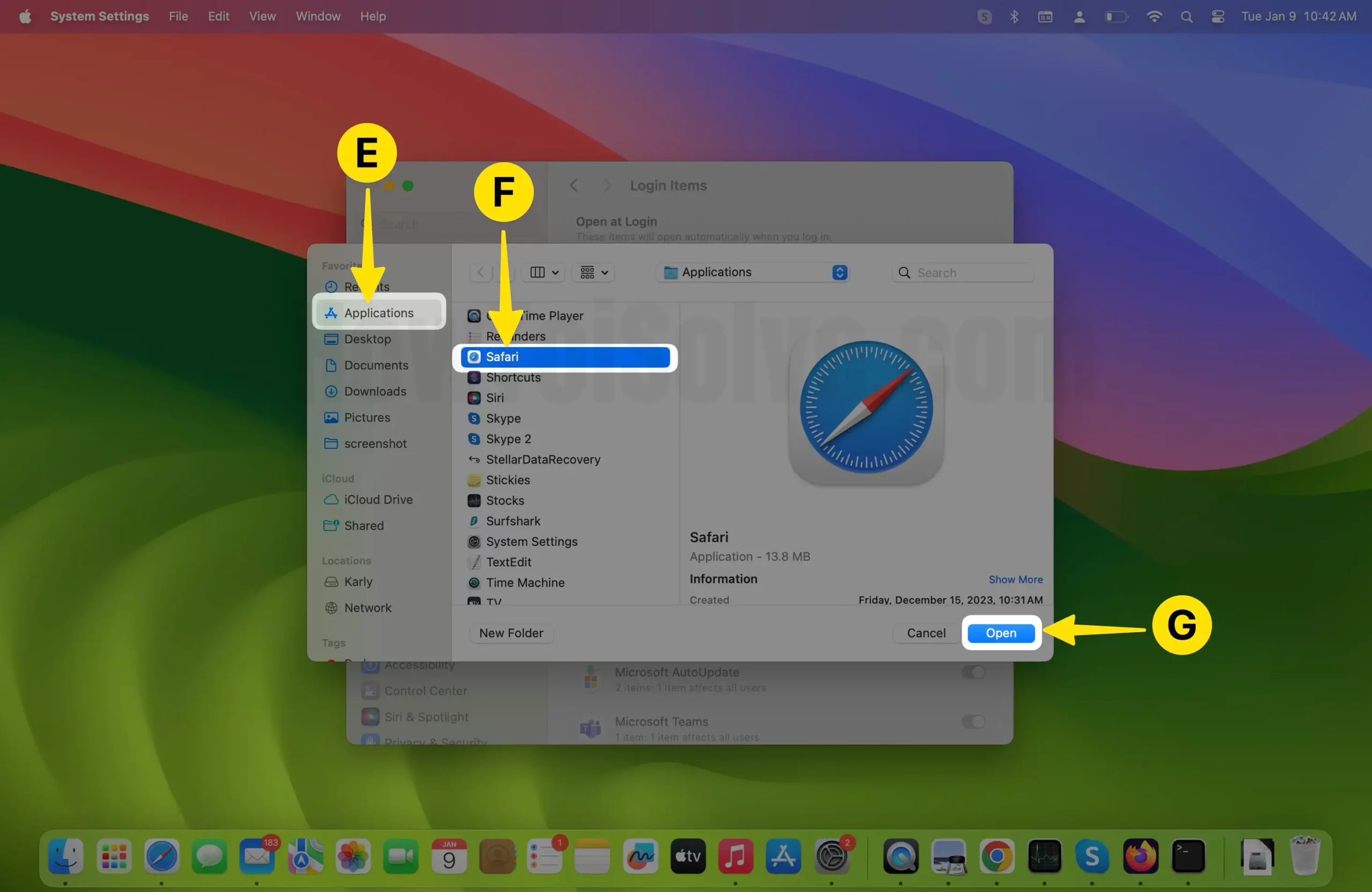The width and height of the screenshot is (1372, 892).
Task: Open iCloud Drive in sidebar
Action: click(x=378, y=500)
